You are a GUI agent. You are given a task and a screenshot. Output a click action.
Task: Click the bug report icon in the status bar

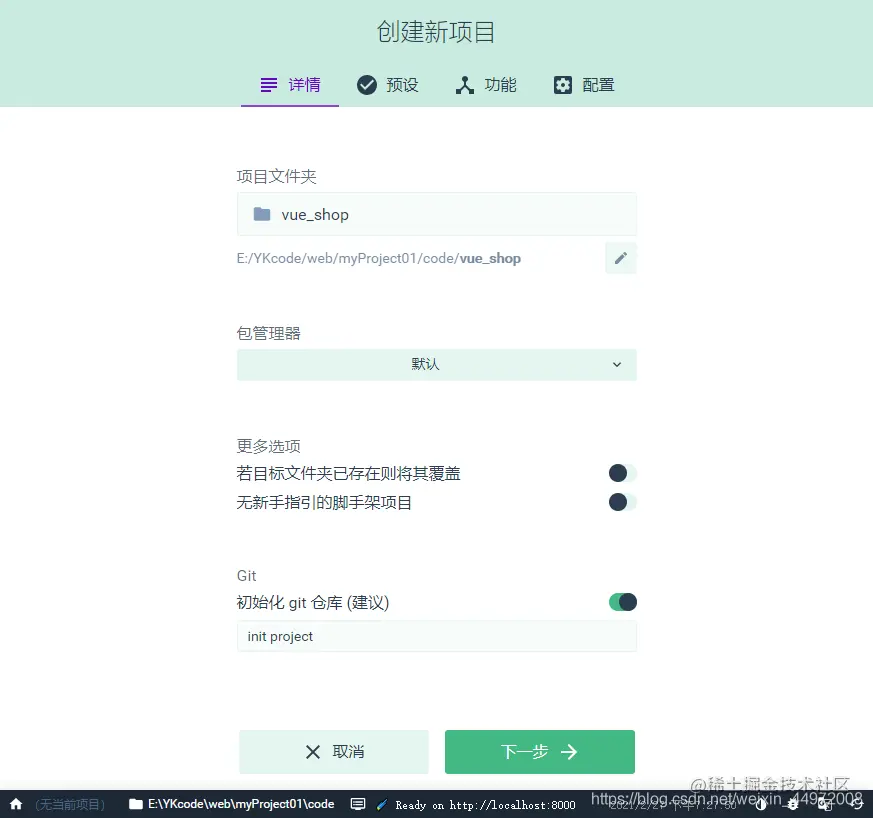coord(792,803)
